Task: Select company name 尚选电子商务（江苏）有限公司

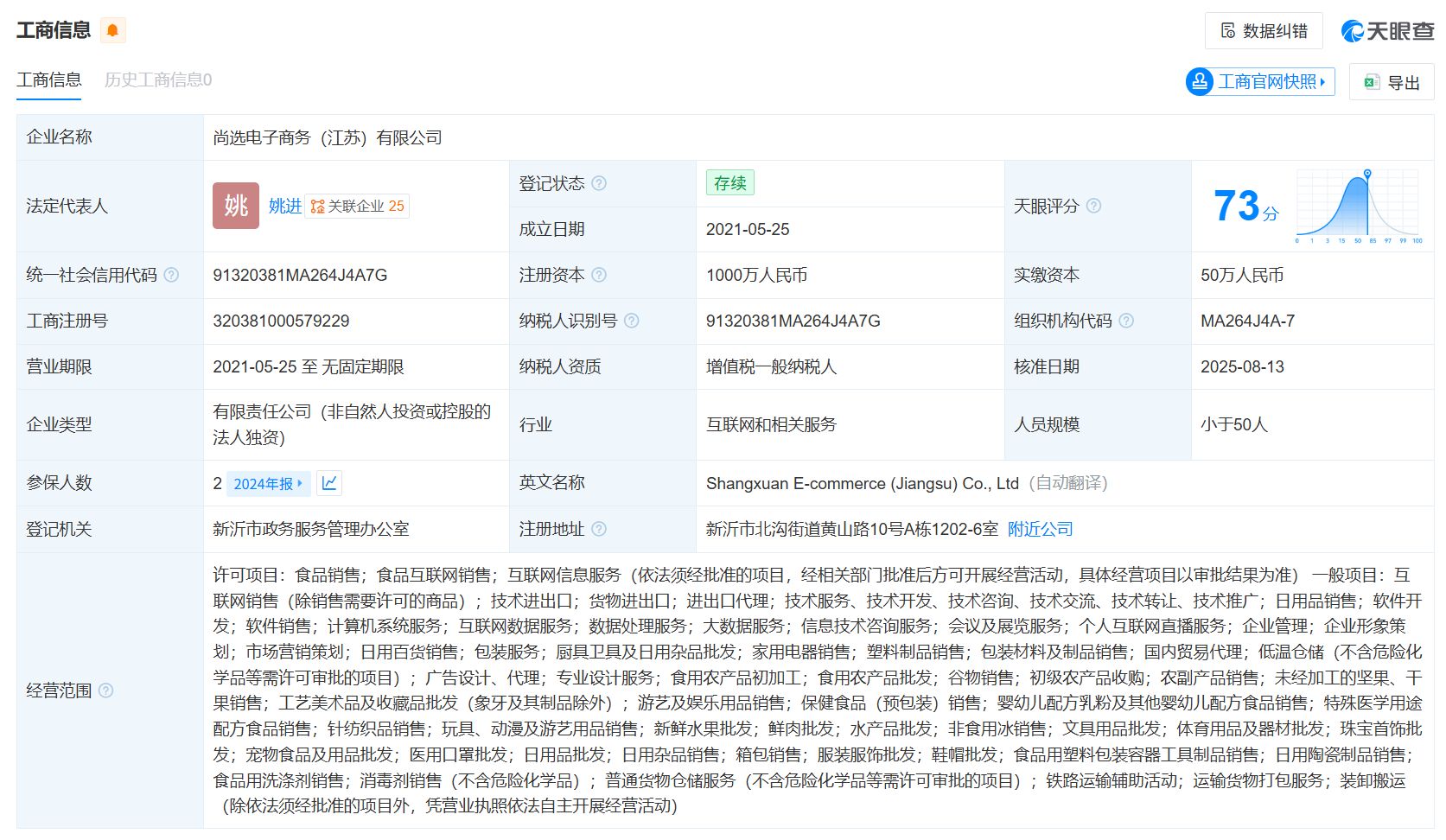Action: [x=328, y=137]
